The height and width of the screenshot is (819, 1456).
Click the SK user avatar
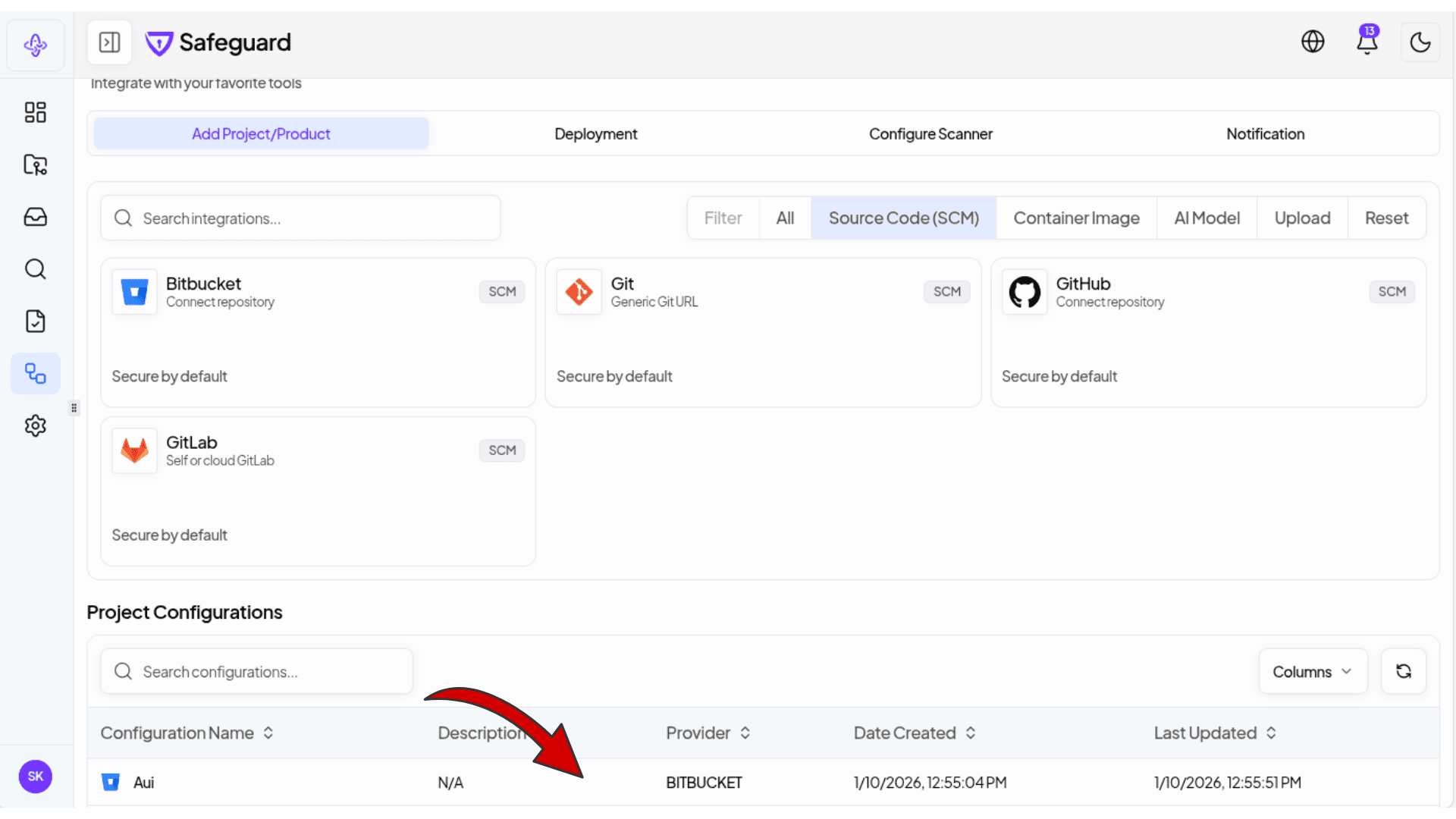tap(36, 777)
